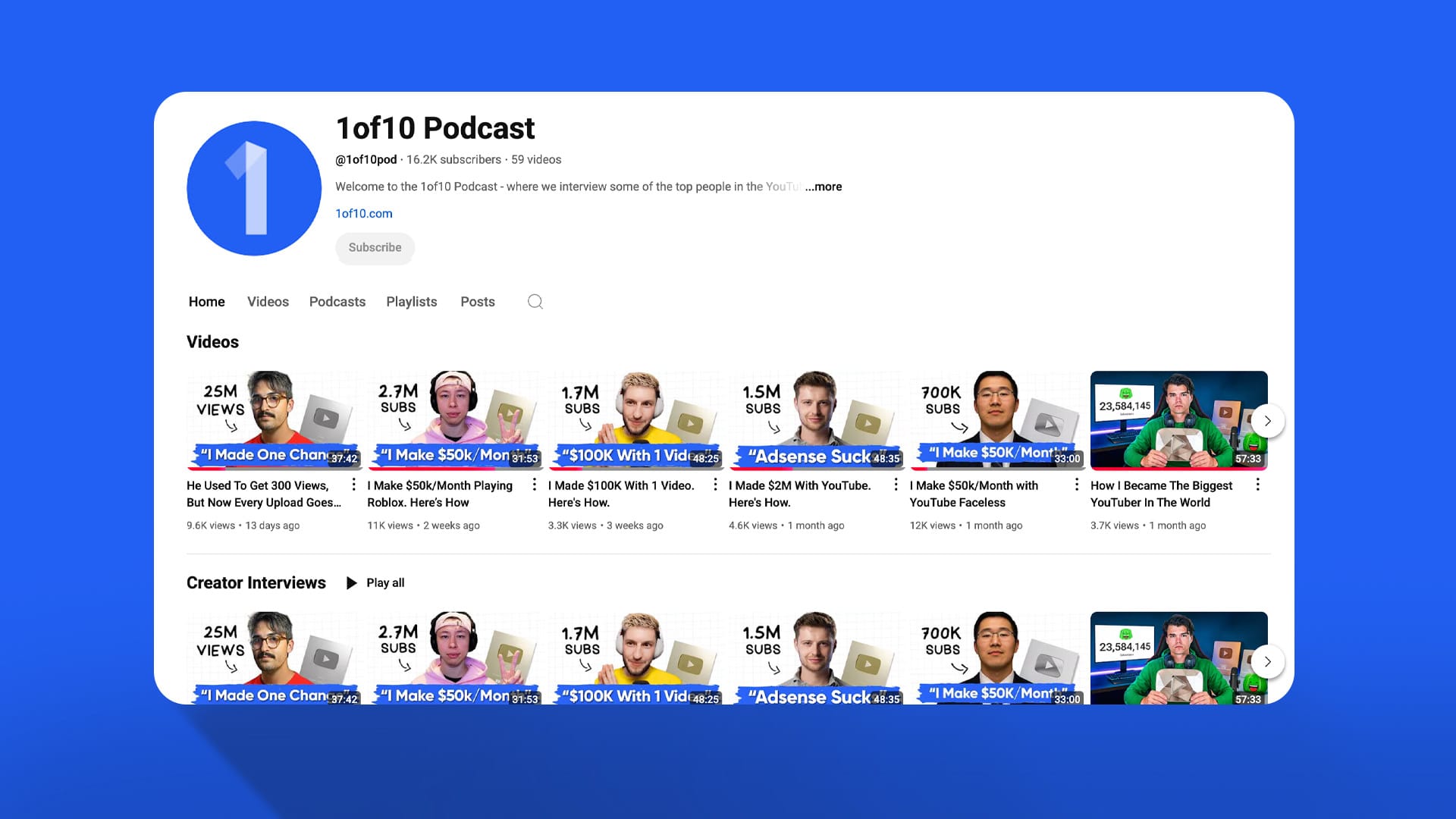1456x819 pixels.
Task: Open three-dot menu for Roblox video
Action: click(x=534, y=485)
